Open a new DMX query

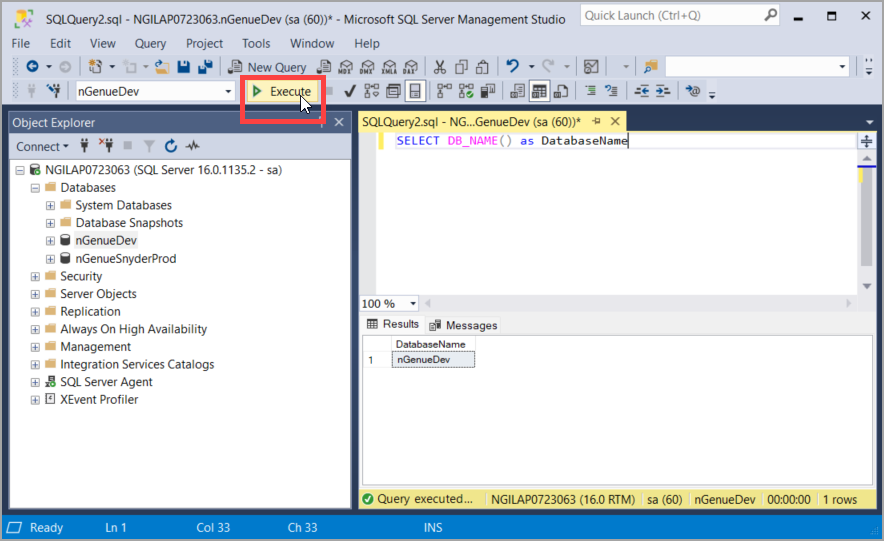click(368, 67)
